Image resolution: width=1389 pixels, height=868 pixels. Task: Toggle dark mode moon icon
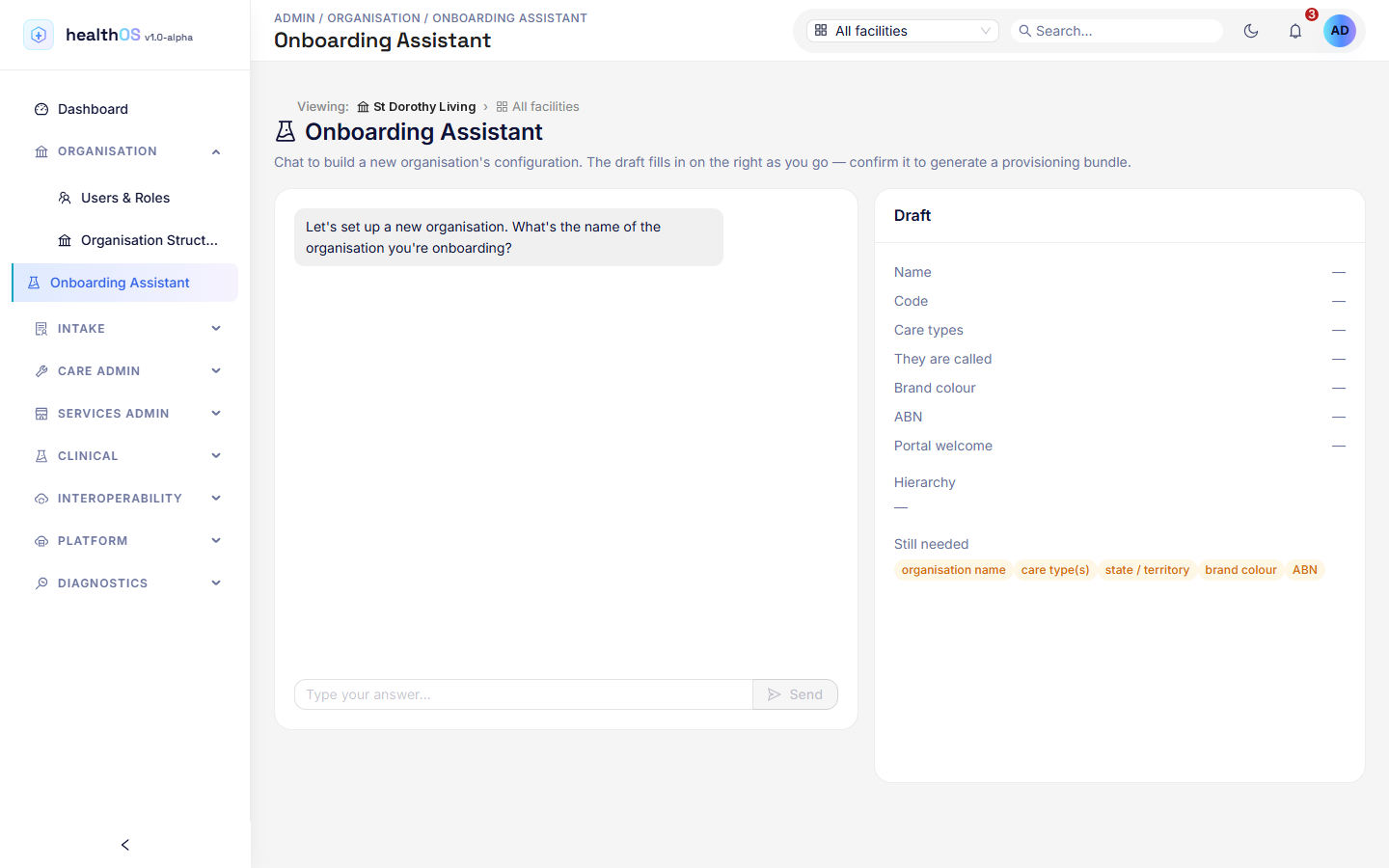point(1251,31)
